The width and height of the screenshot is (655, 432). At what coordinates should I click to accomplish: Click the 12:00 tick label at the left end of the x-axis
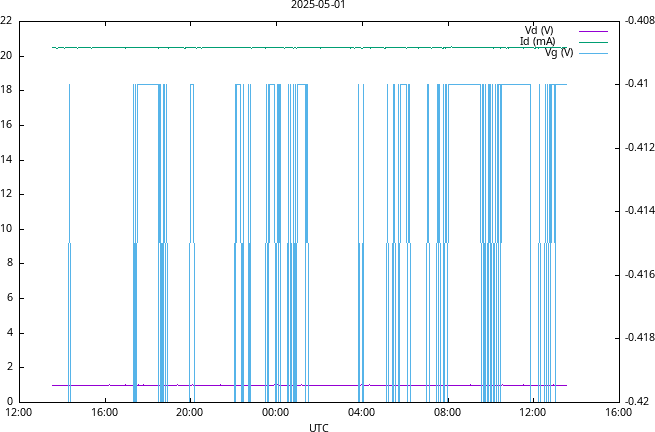19,412
